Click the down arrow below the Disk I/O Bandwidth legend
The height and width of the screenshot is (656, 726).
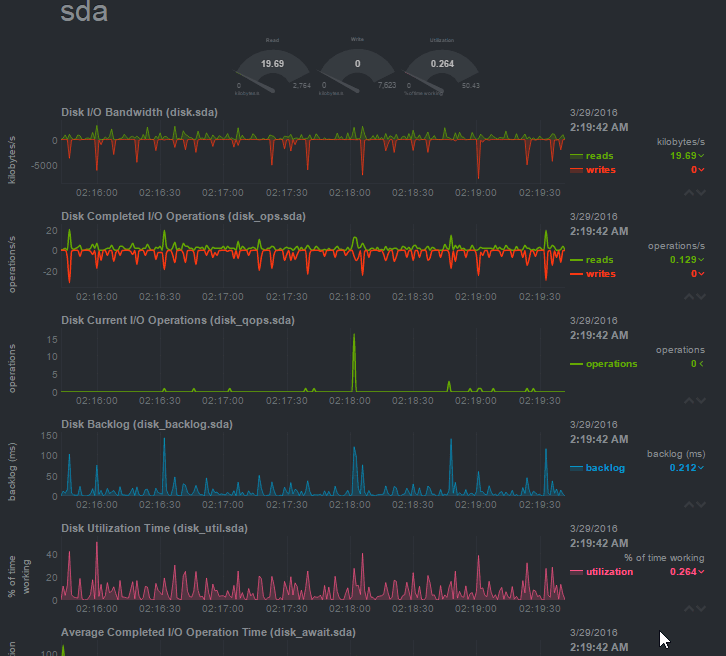pyautogui.click(x=699, y=192)
